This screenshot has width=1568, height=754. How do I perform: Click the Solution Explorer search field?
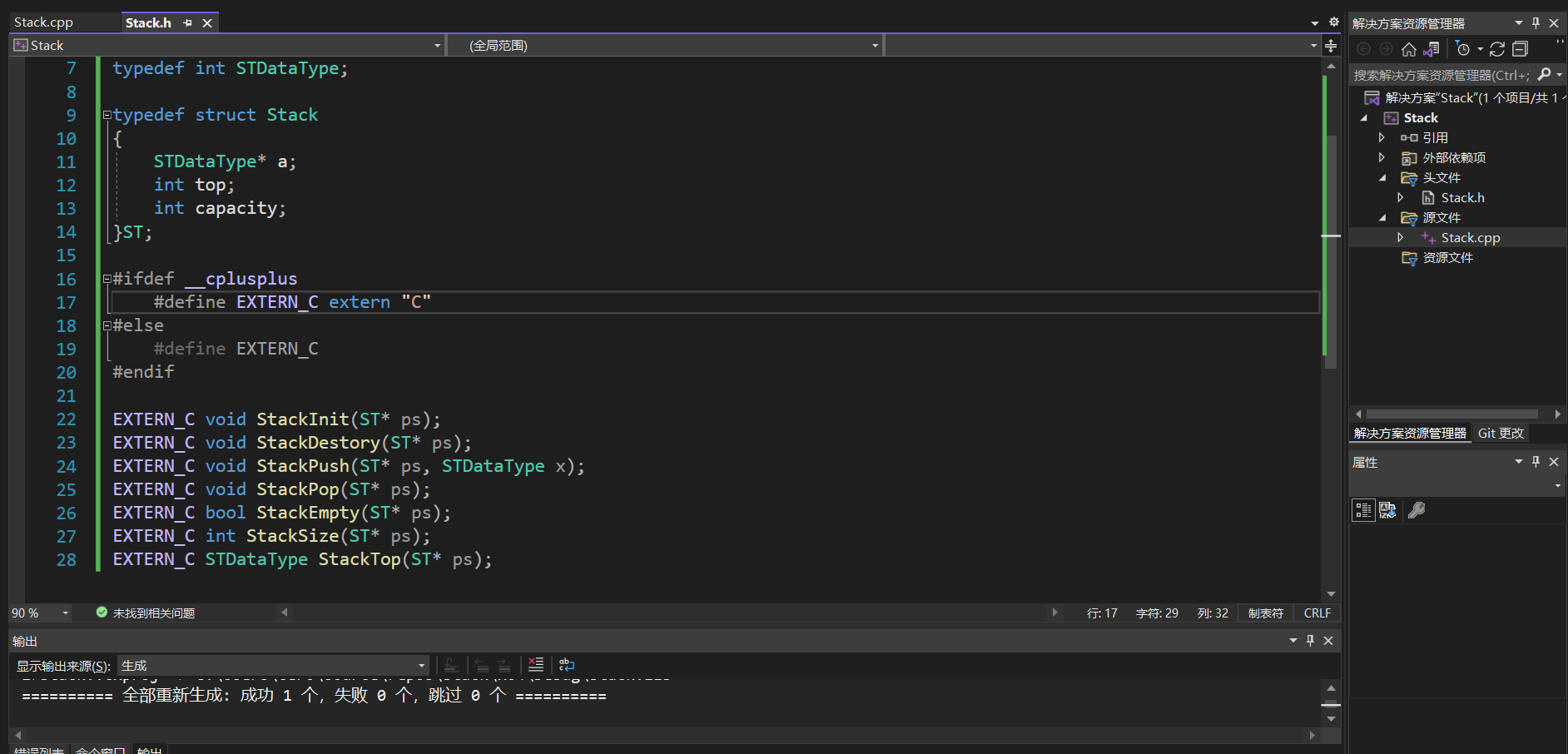coord(1442,75)
